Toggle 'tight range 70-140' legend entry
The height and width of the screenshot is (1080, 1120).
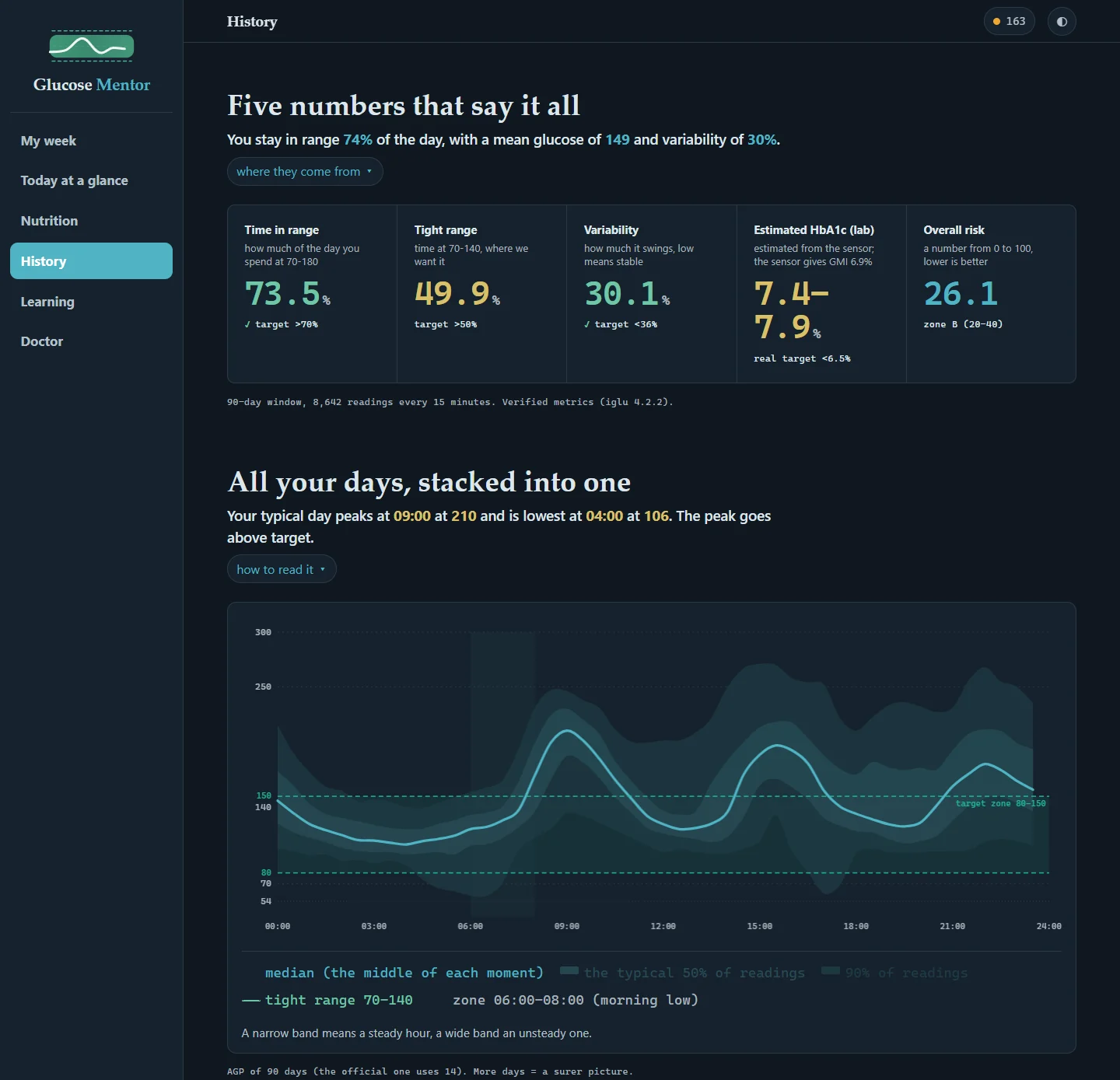click(x=327, y=1000)
